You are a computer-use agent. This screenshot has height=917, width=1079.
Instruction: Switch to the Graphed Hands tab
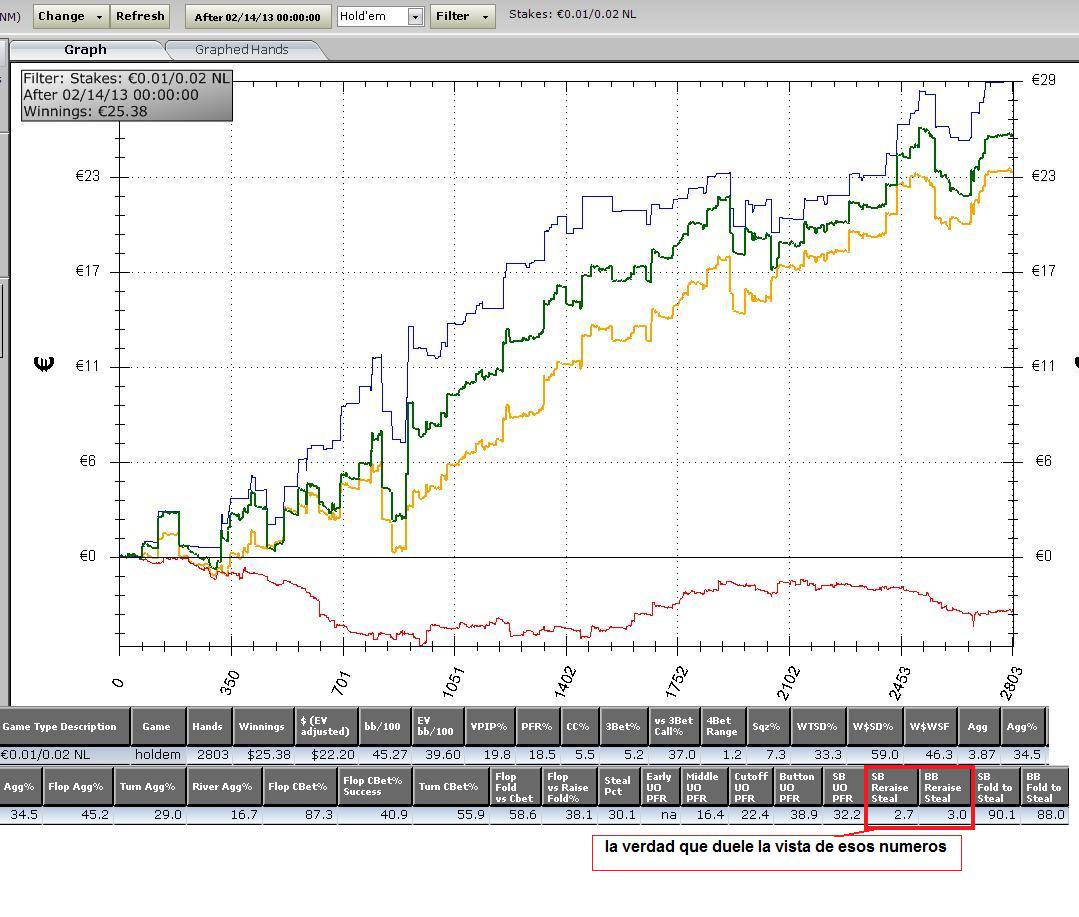(242, 50)
